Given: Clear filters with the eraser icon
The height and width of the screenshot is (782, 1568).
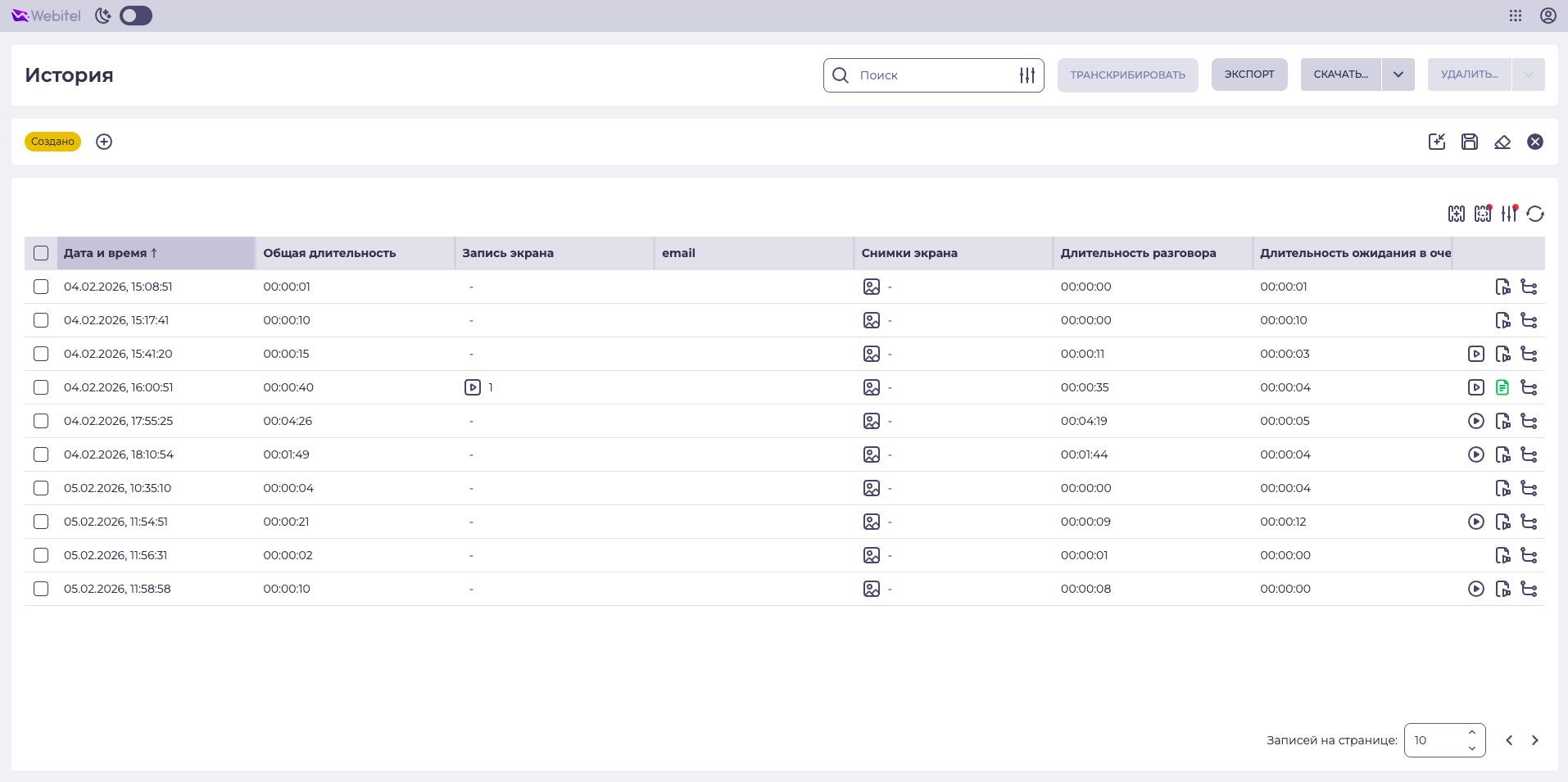Looking at the screenshot, I should [1502, 142].
